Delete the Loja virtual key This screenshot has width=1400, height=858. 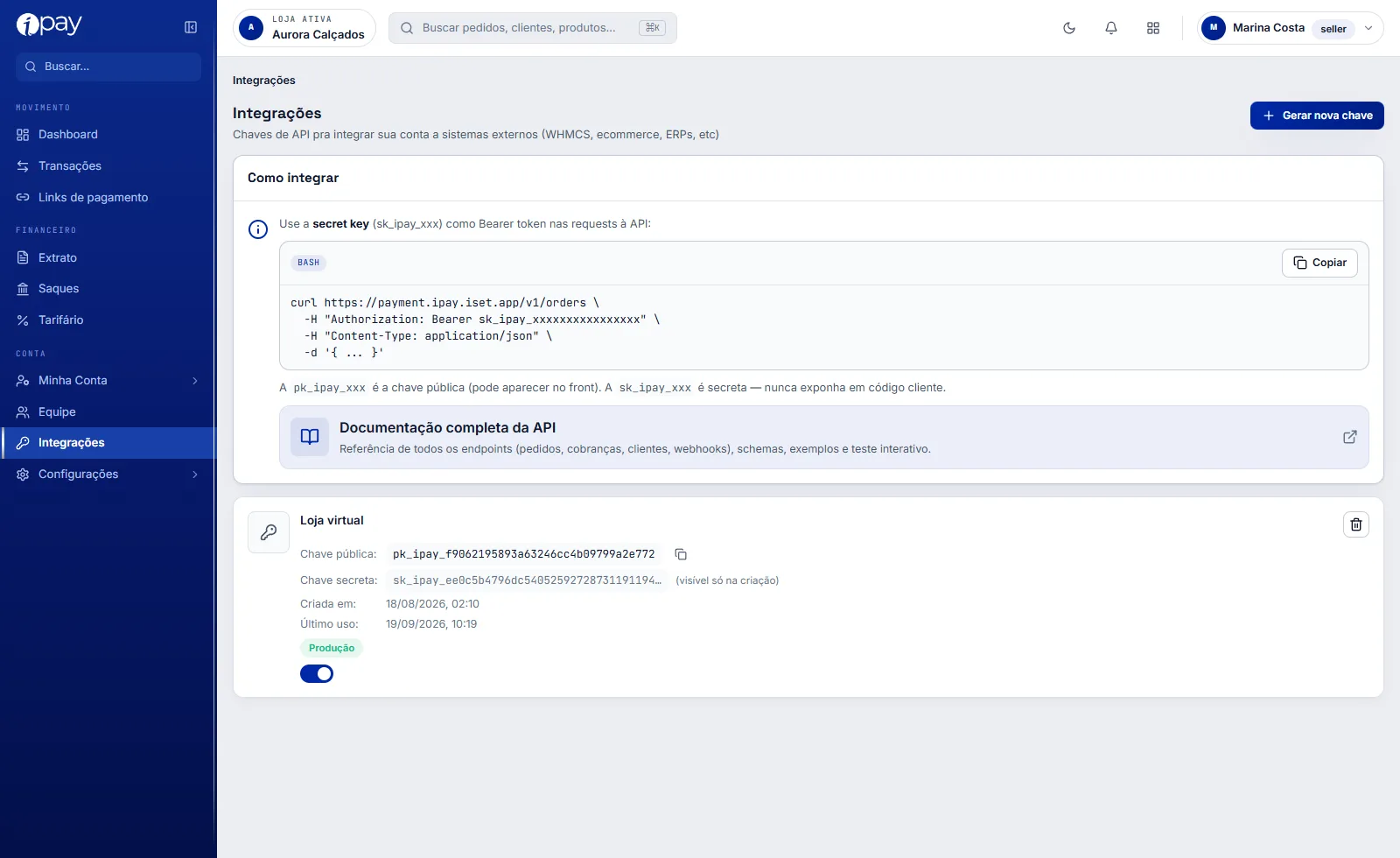coord(1356,524)
